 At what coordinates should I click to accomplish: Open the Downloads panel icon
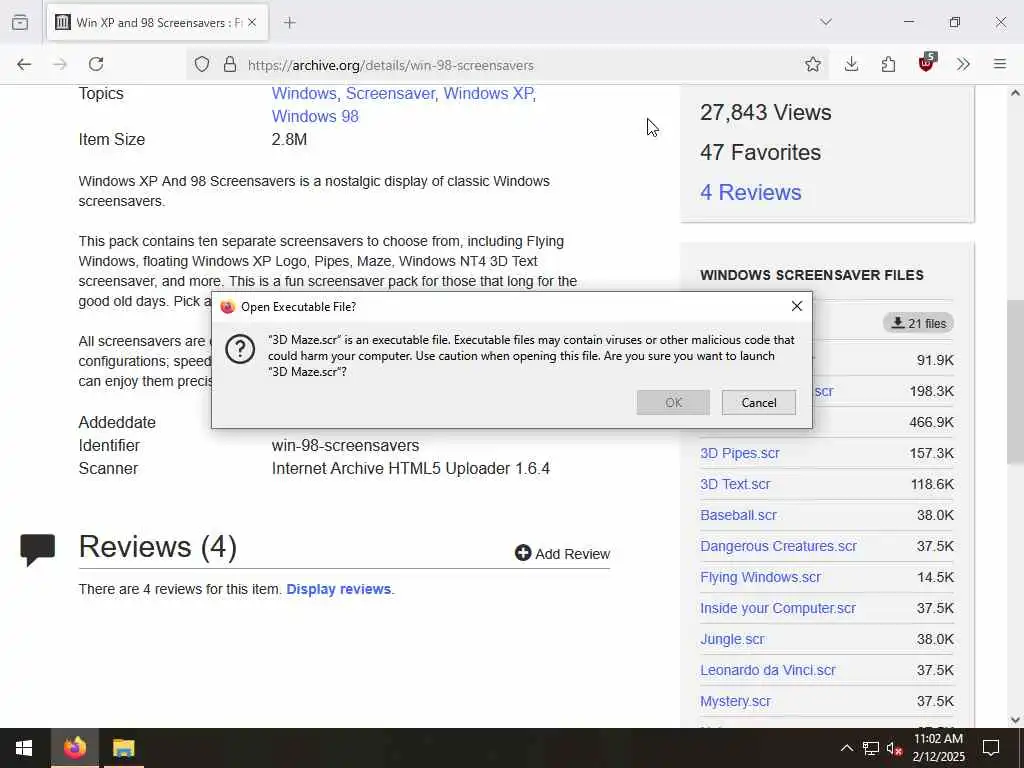tap(851, 64)
